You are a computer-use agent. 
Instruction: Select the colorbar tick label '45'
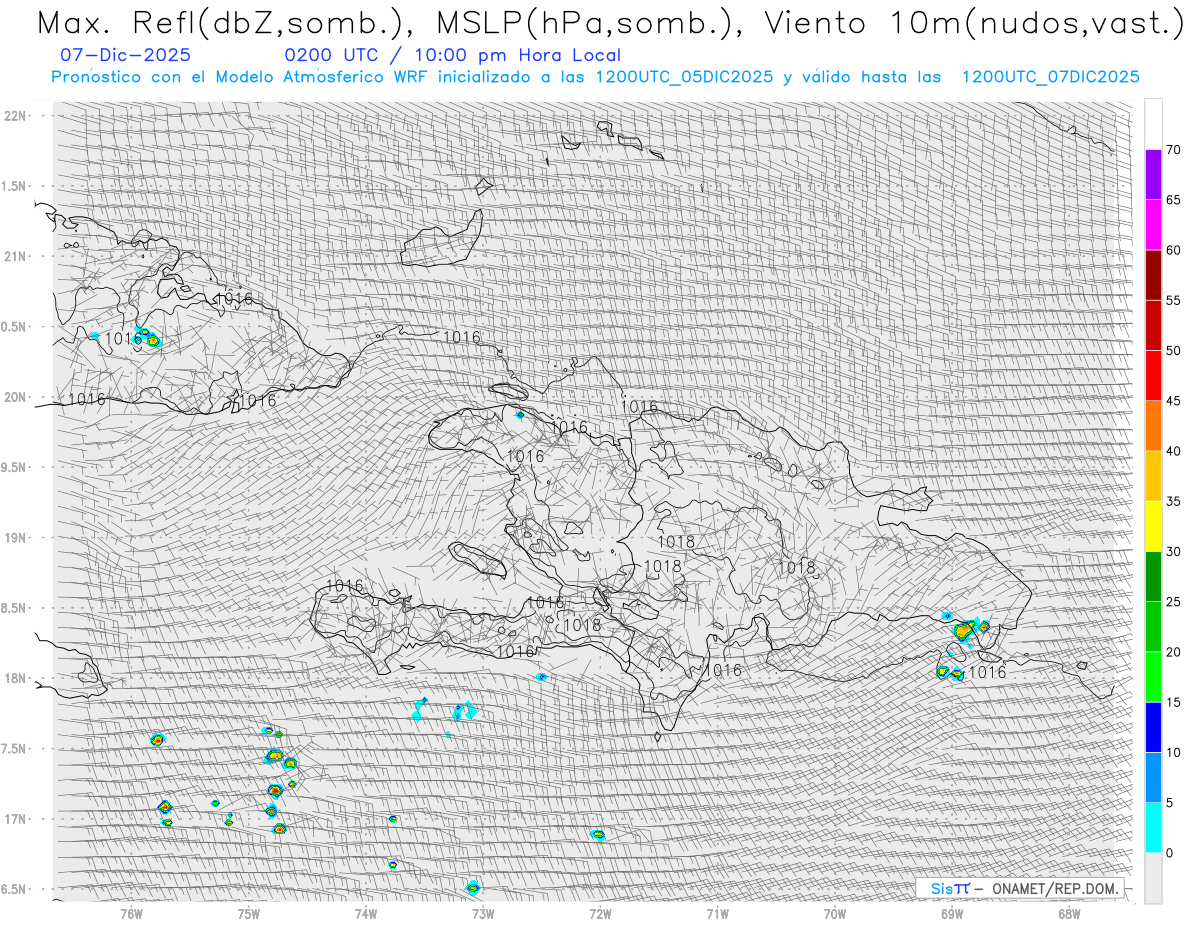[1173, 401]
